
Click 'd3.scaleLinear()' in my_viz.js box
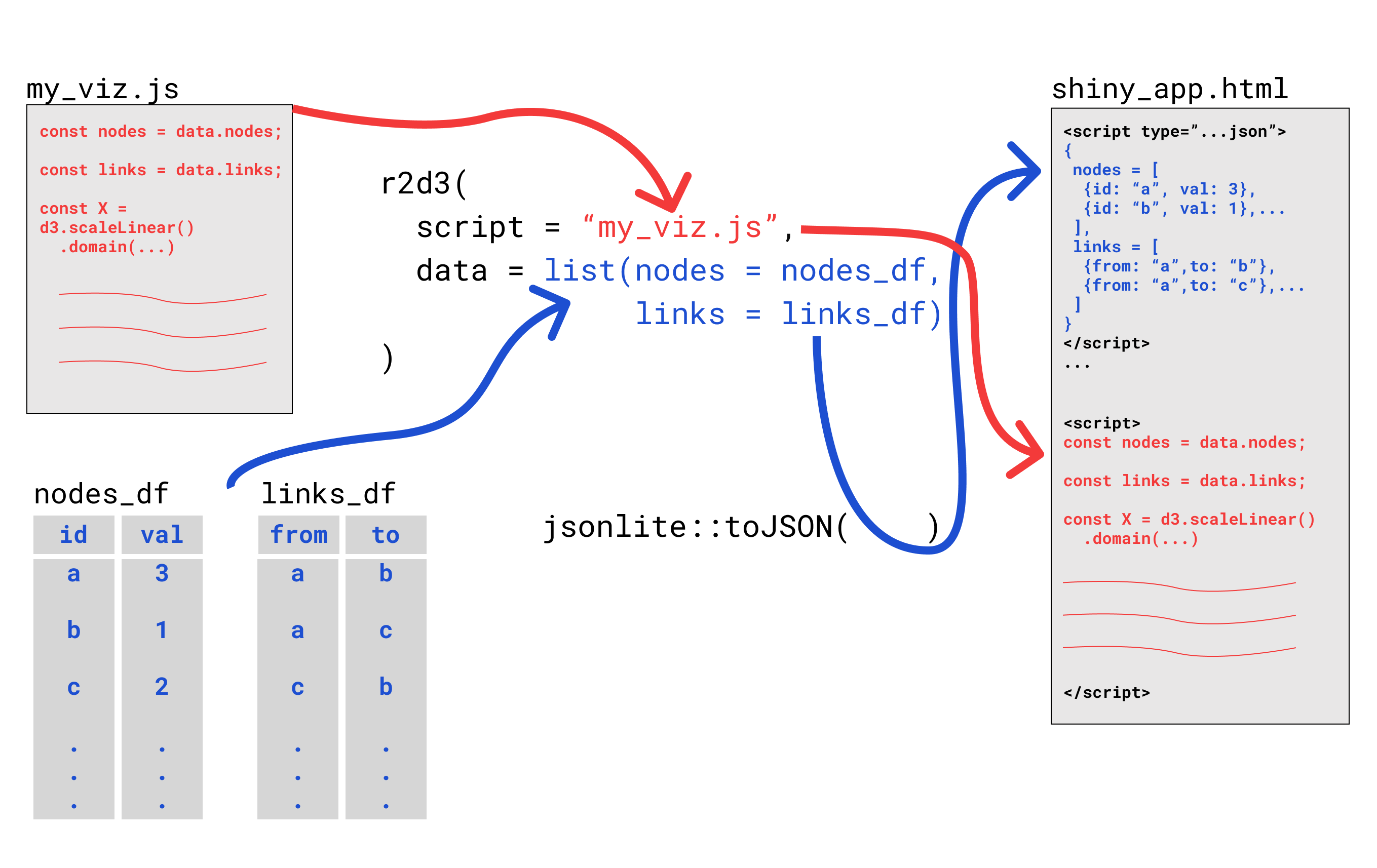point(117,228)
